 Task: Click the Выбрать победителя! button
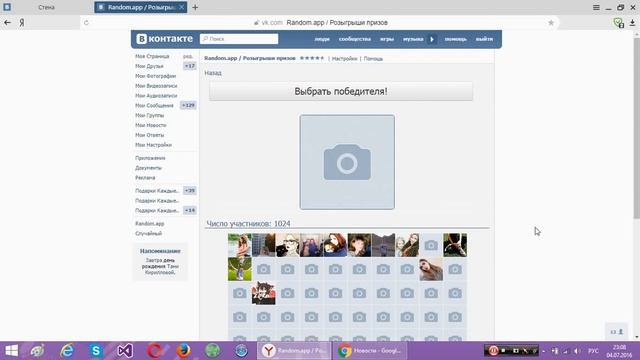341,91
